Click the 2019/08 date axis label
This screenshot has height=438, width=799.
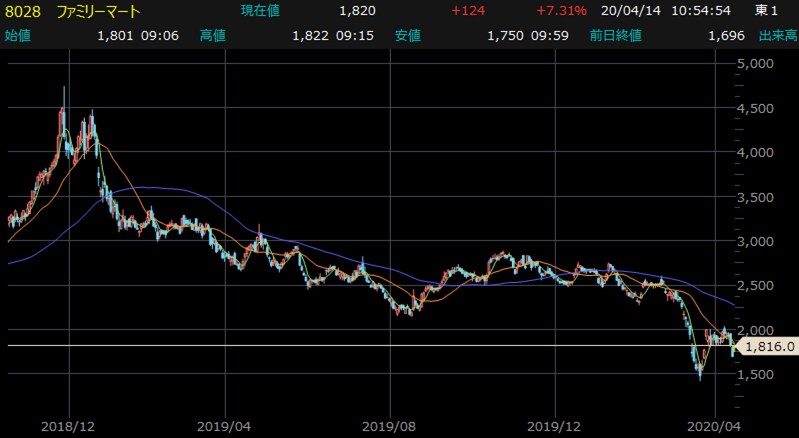tap(389, 426)
